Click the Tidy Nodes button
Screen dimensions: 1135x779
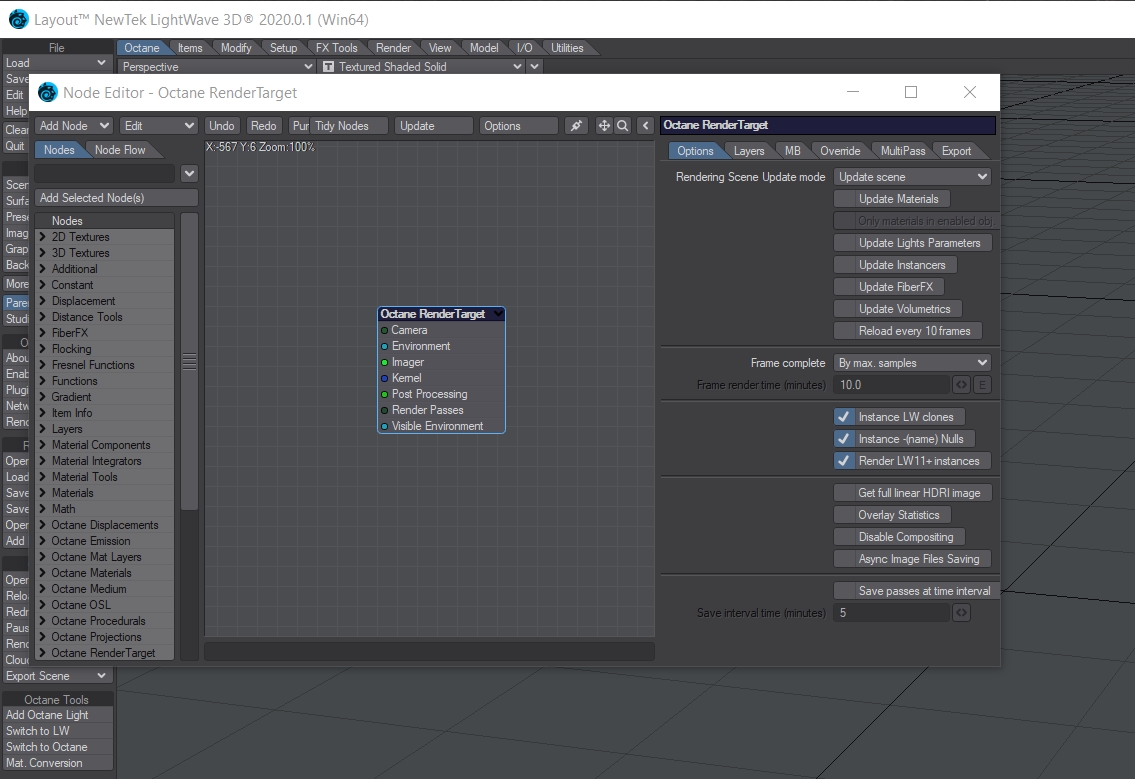click(349, 126)
